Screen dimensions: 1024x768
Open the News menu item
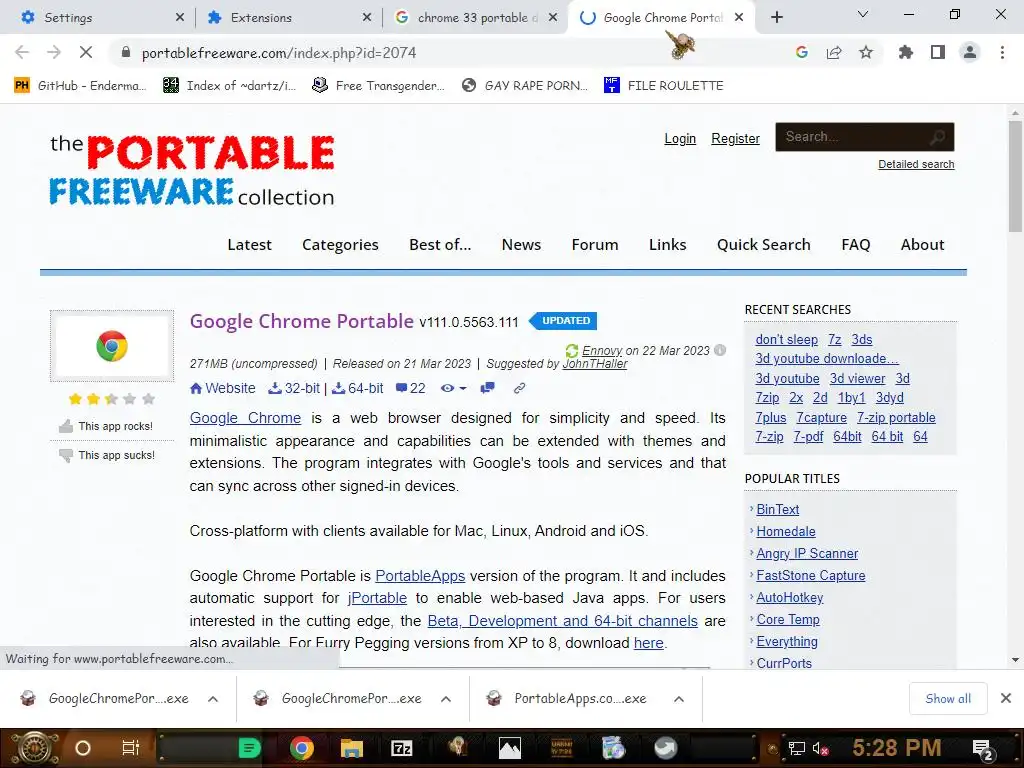pyautogui.click(x=521, y=245)
